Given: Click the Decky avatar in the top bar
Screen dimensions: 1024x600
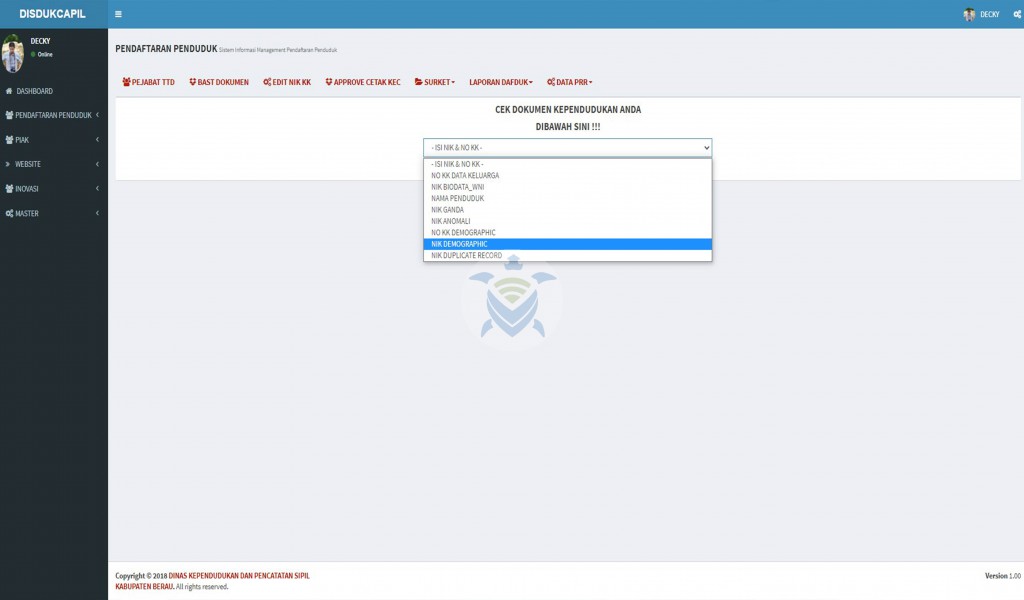Looking at the screenshot, I should coord(969,14).
